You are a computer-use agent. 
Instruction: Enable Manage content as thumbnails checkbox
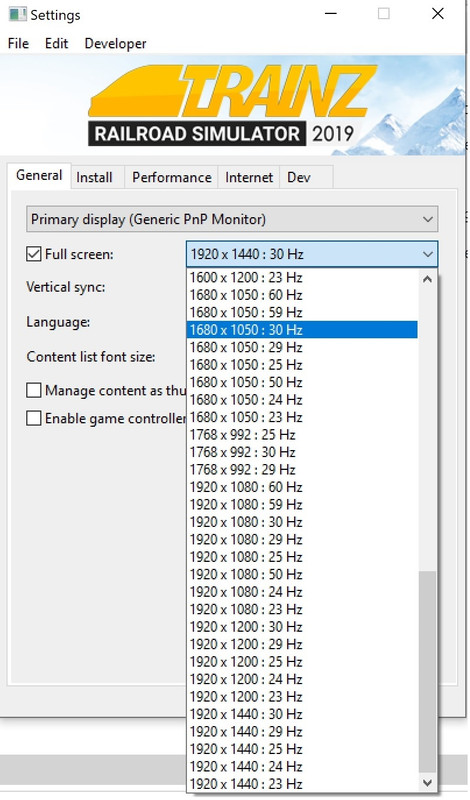pos(34,390)
